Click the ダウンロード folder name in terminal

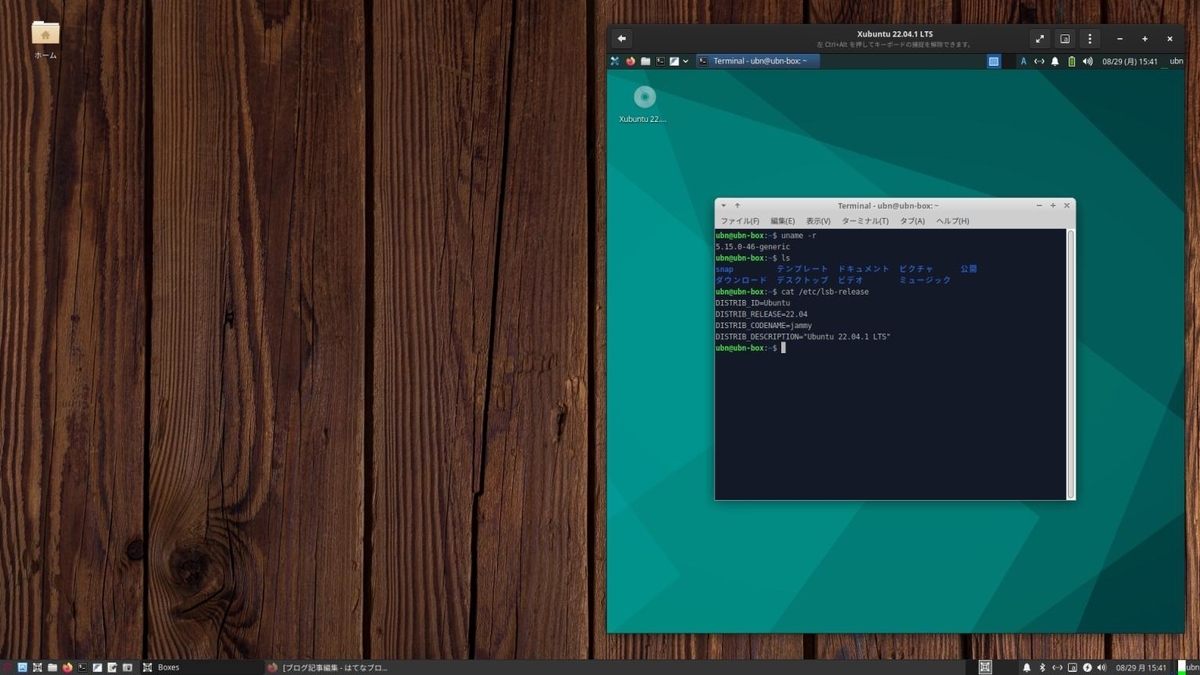point(741,280)
